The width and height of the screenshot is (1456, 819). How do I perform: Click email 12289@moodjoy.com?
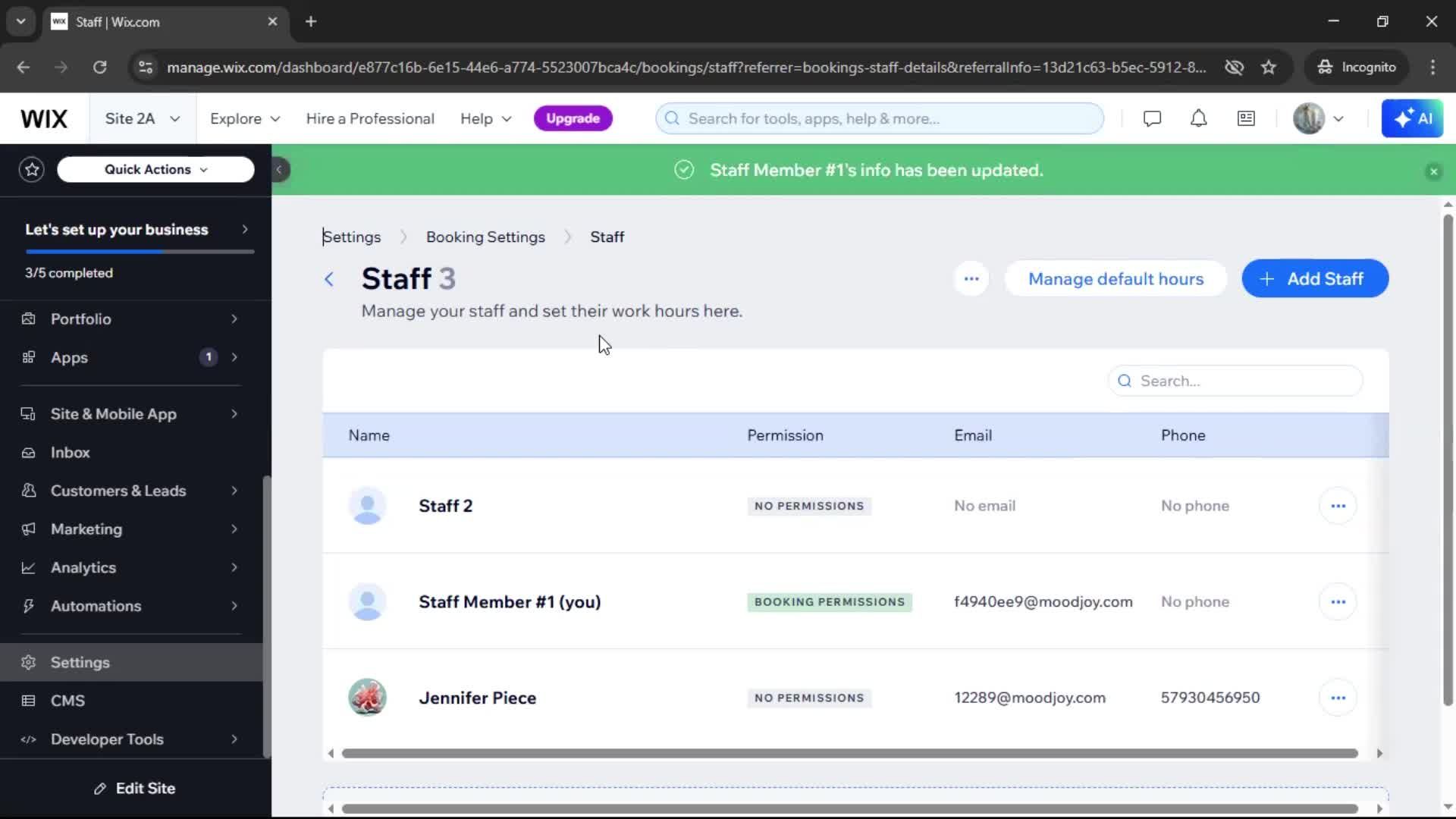(x=1030, y=698)
